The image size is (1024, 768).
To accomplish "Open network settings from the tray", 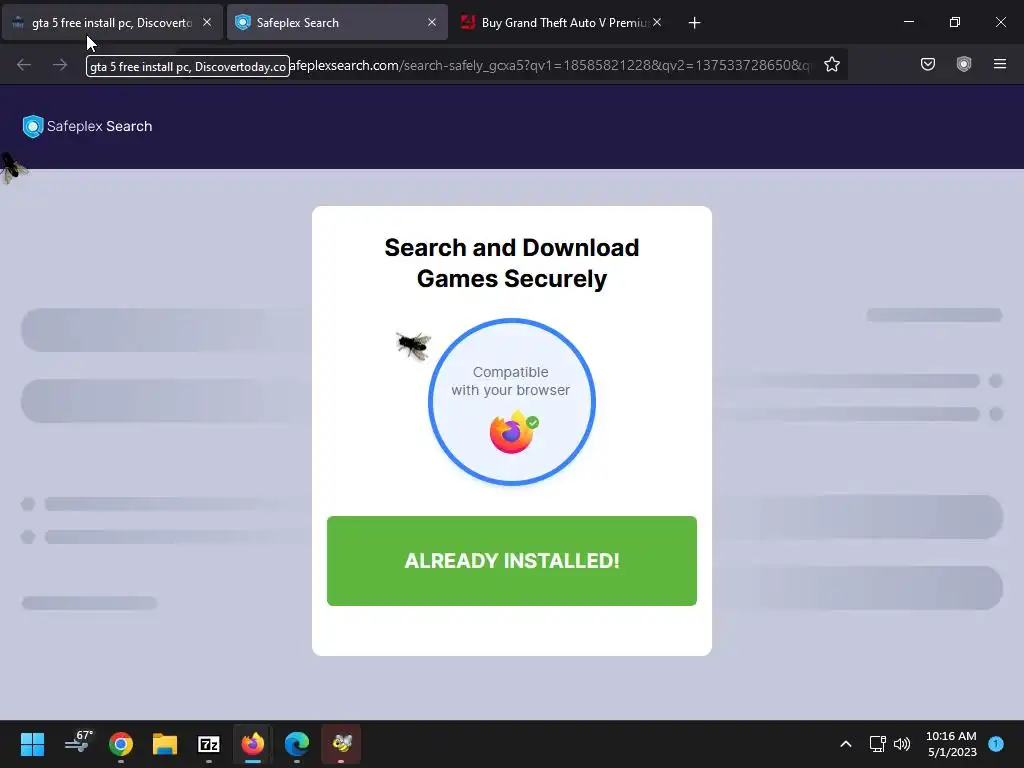I will point(877,744).
